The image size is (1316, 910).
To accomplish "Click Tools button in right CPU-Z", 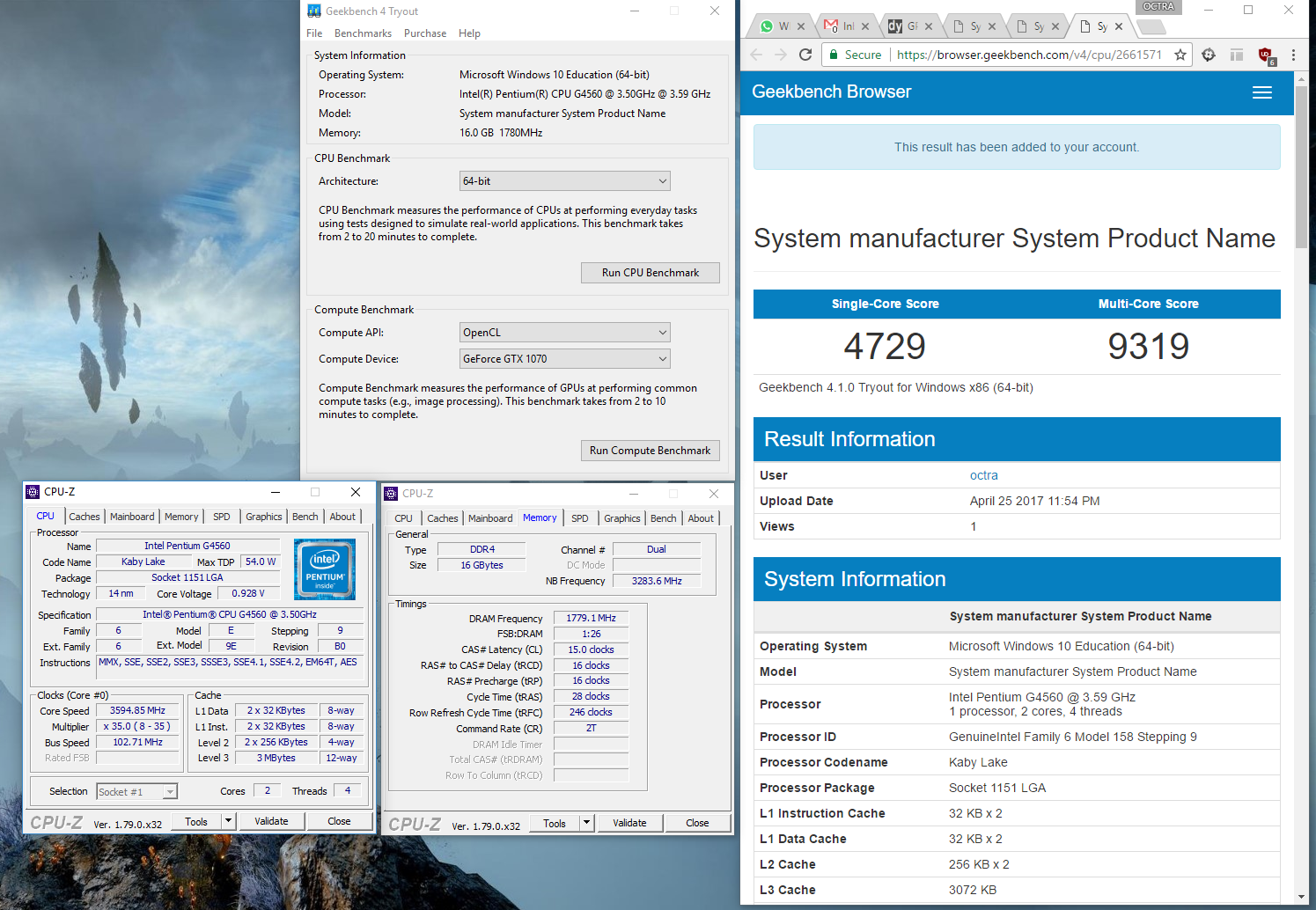I will [x=555, y=823].
